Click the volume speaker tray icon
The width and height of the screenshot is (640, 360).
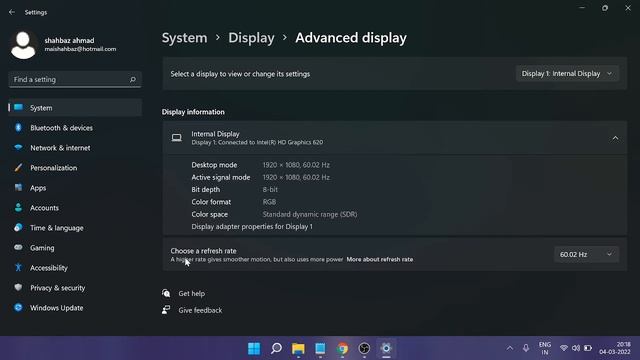tap(576, 348)
